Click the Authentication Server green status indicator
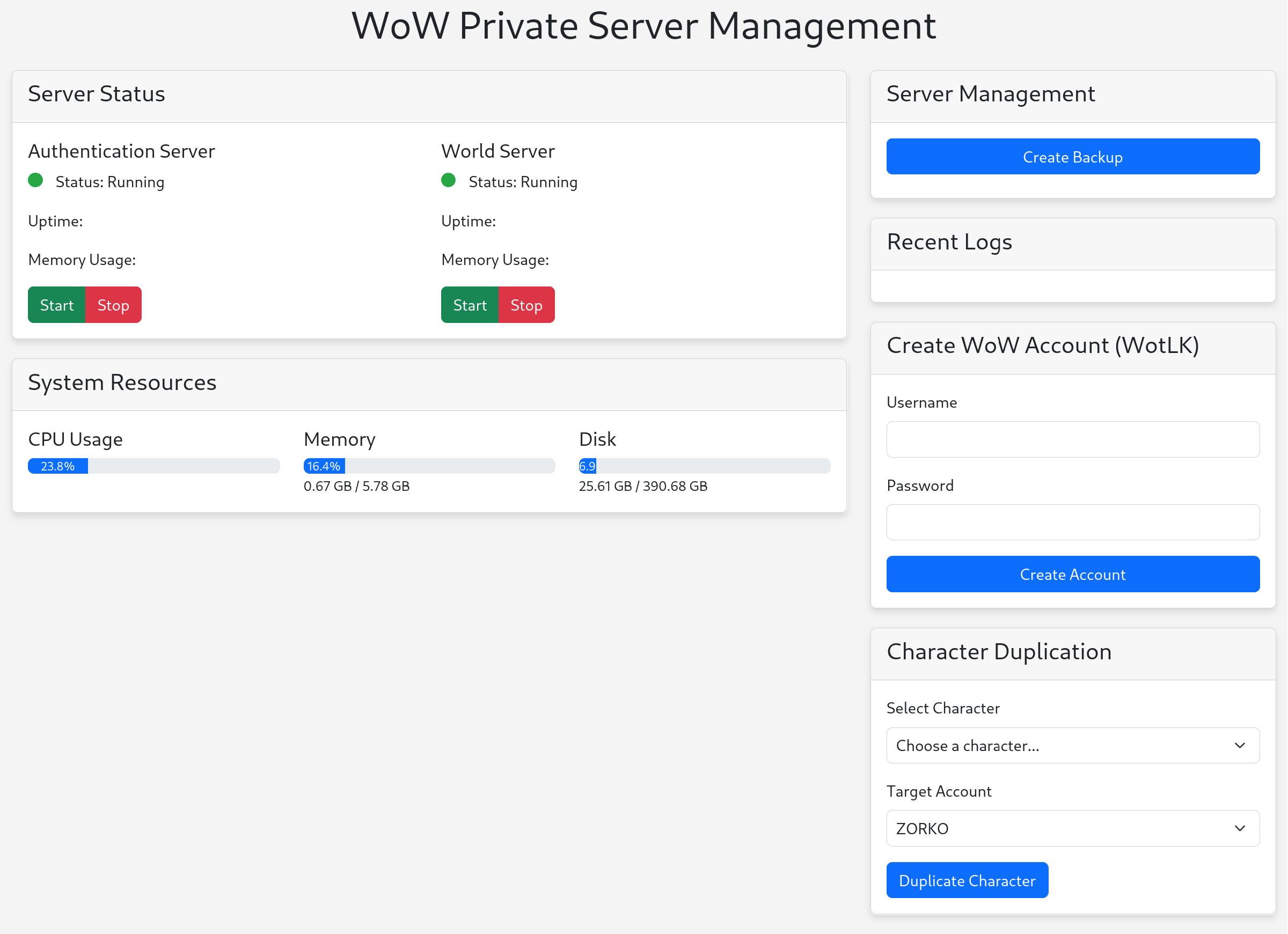 coord(35,181)
